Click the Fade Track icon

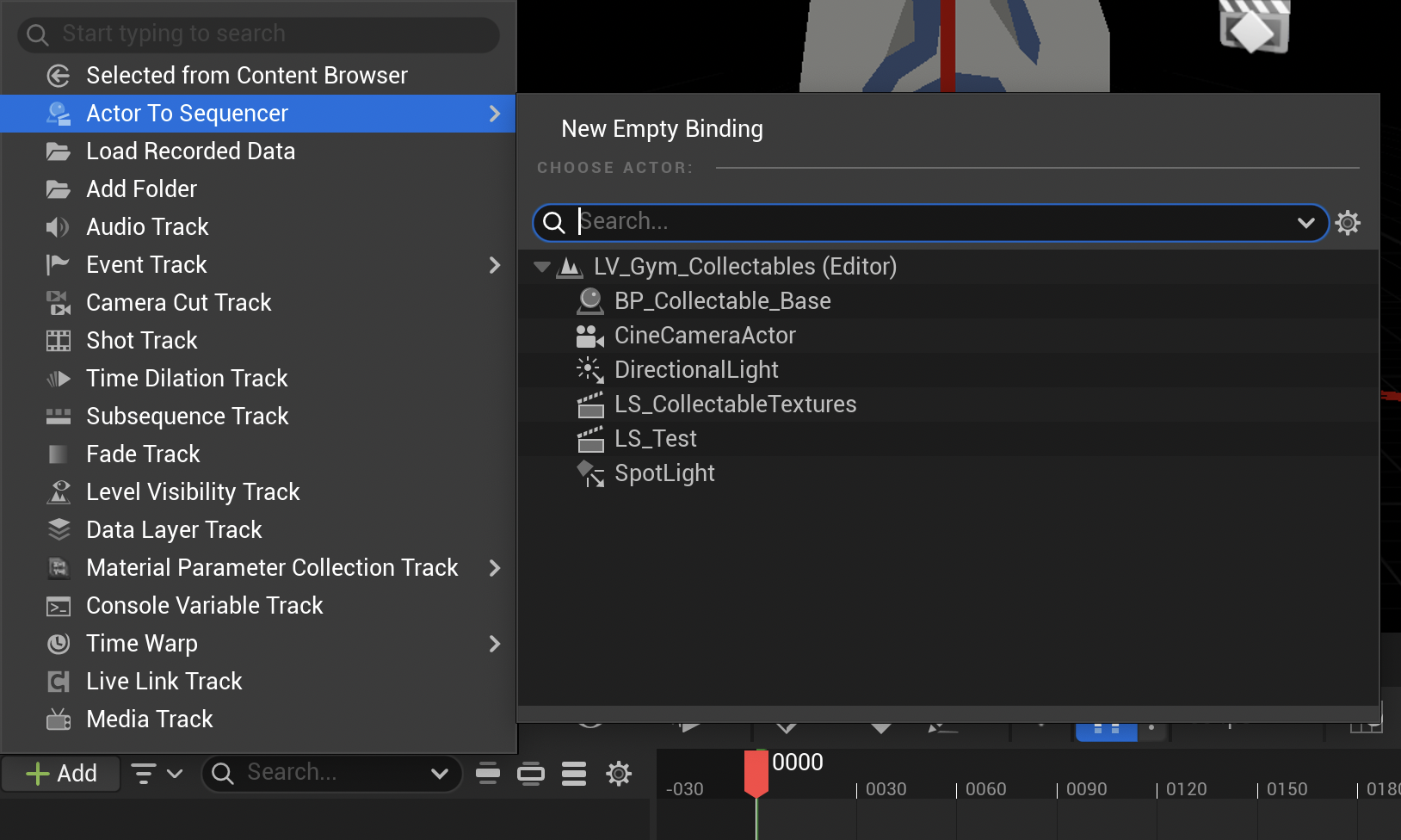point(58,454)
